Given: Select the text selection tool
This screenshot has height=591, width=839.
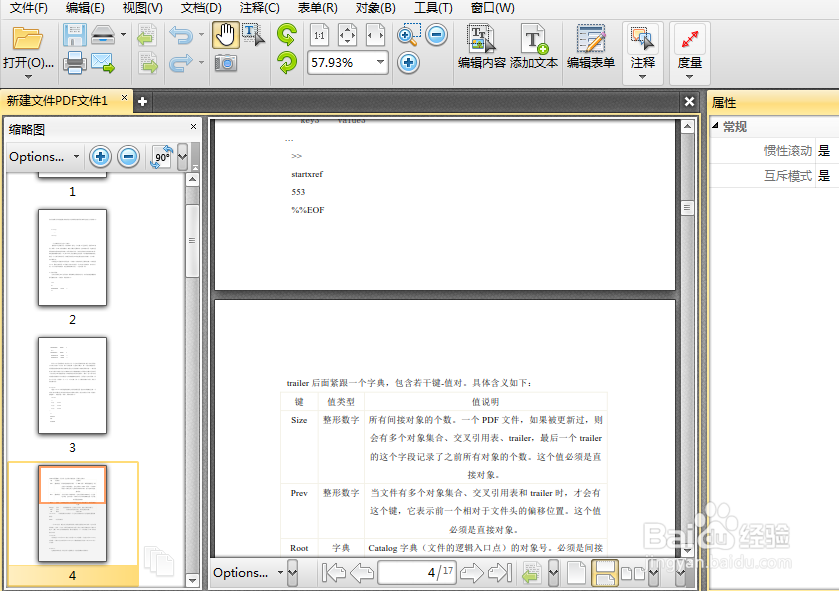Looking at the screenshot, I should (253, 35).
